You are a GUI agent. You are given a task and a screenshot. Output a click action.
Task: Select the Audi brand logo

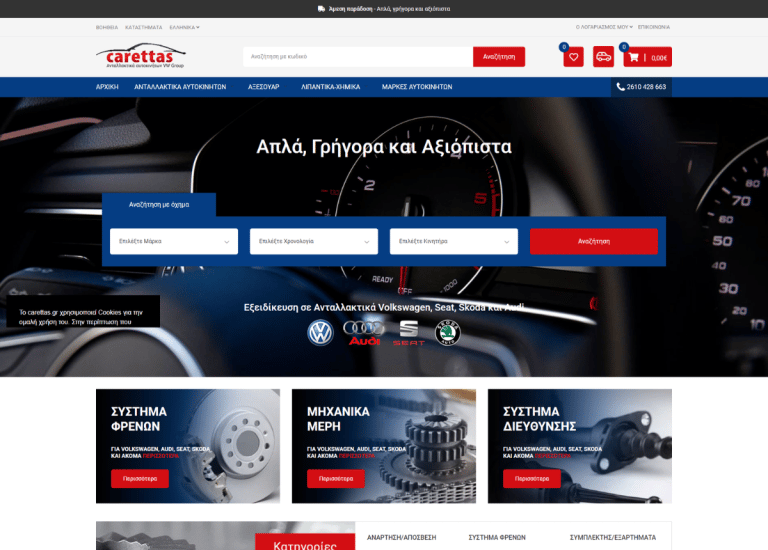[x=364, y=333]
